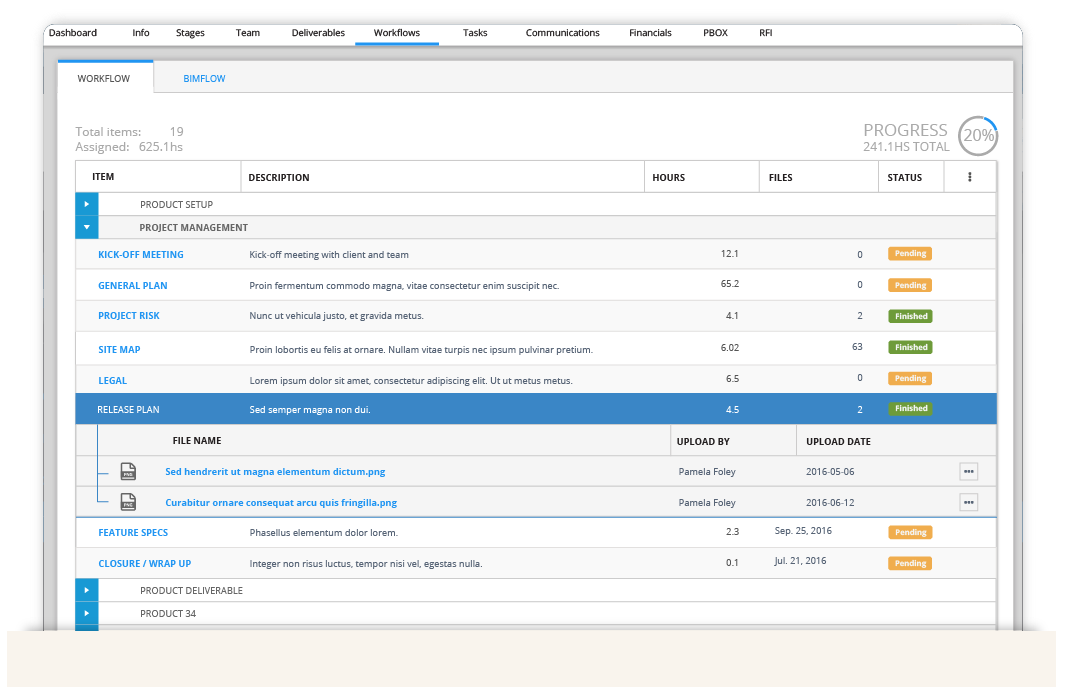The height and width of the screenshot is (687, 1070).
Task: Open the Deliverables tab
Action: tap(318, 33)
